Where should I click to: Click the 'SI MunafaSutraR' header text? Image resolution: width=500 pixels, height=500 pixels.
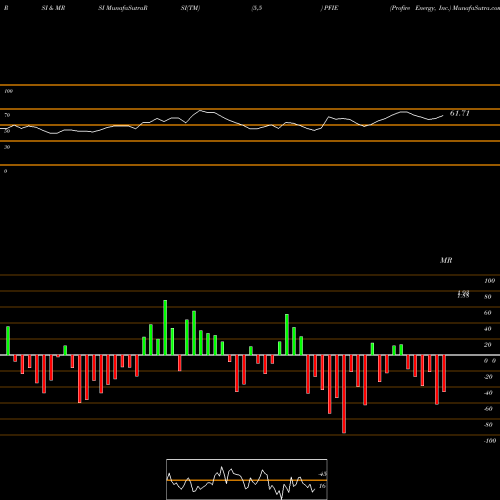pos(123,8)
